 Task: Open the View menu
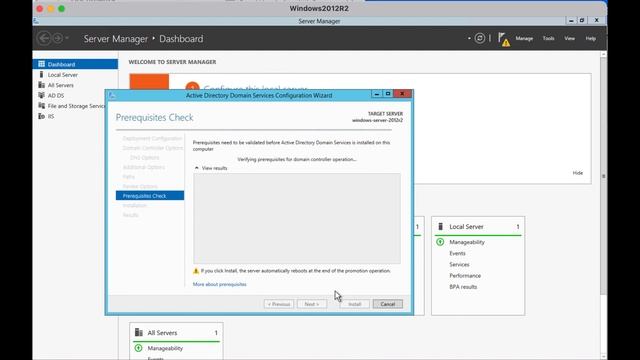tap(569, 38)
